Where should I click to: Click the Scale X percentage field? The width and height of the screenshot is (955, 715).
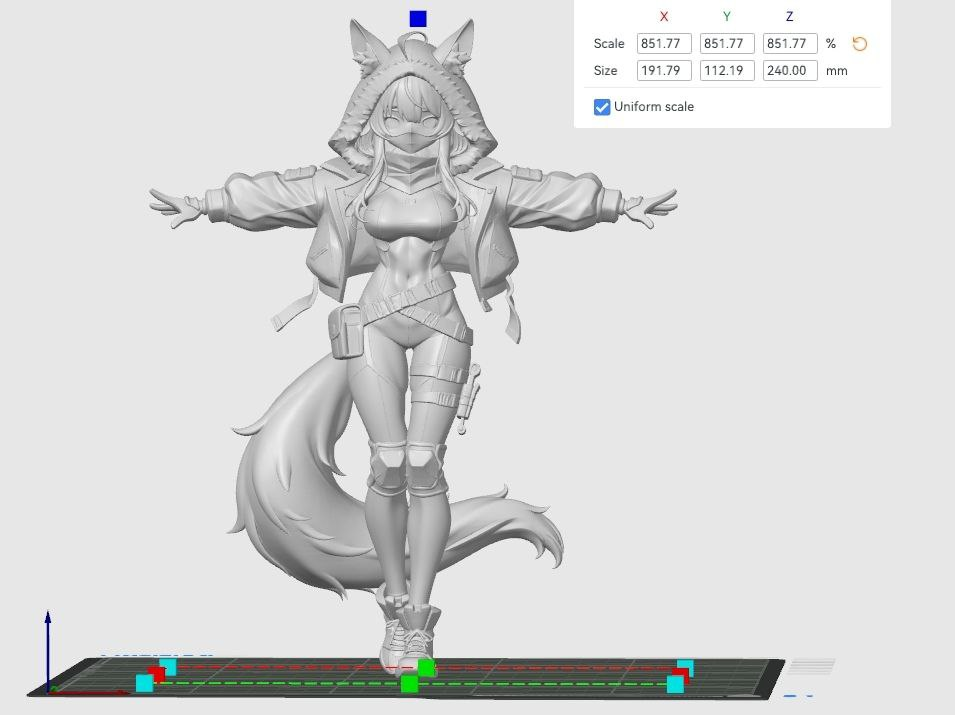664,44
